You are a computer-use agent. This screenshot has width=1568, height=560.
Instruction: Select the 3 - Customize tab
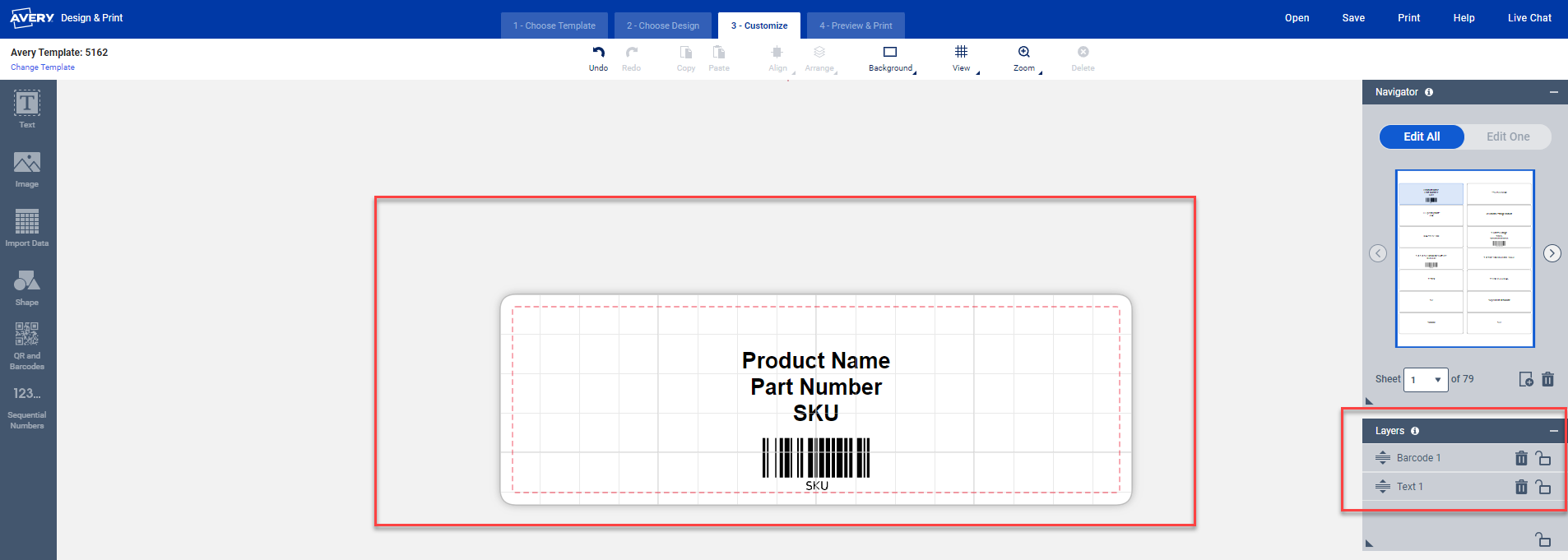point(759,25)
